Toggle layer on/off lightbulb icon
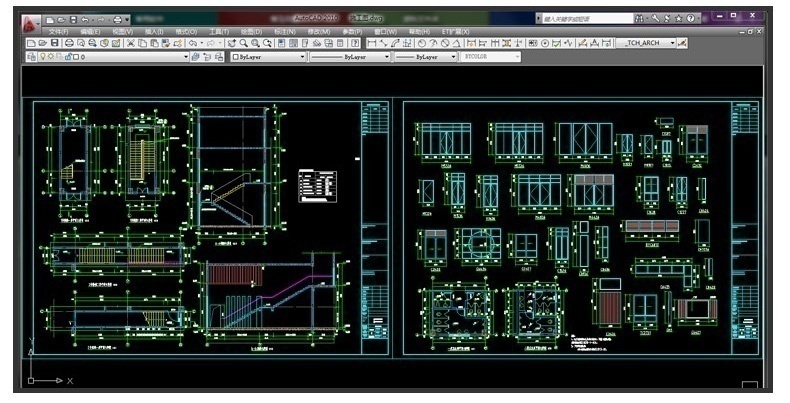The height and width of the screenshot is (403, 790). (42, 58)
